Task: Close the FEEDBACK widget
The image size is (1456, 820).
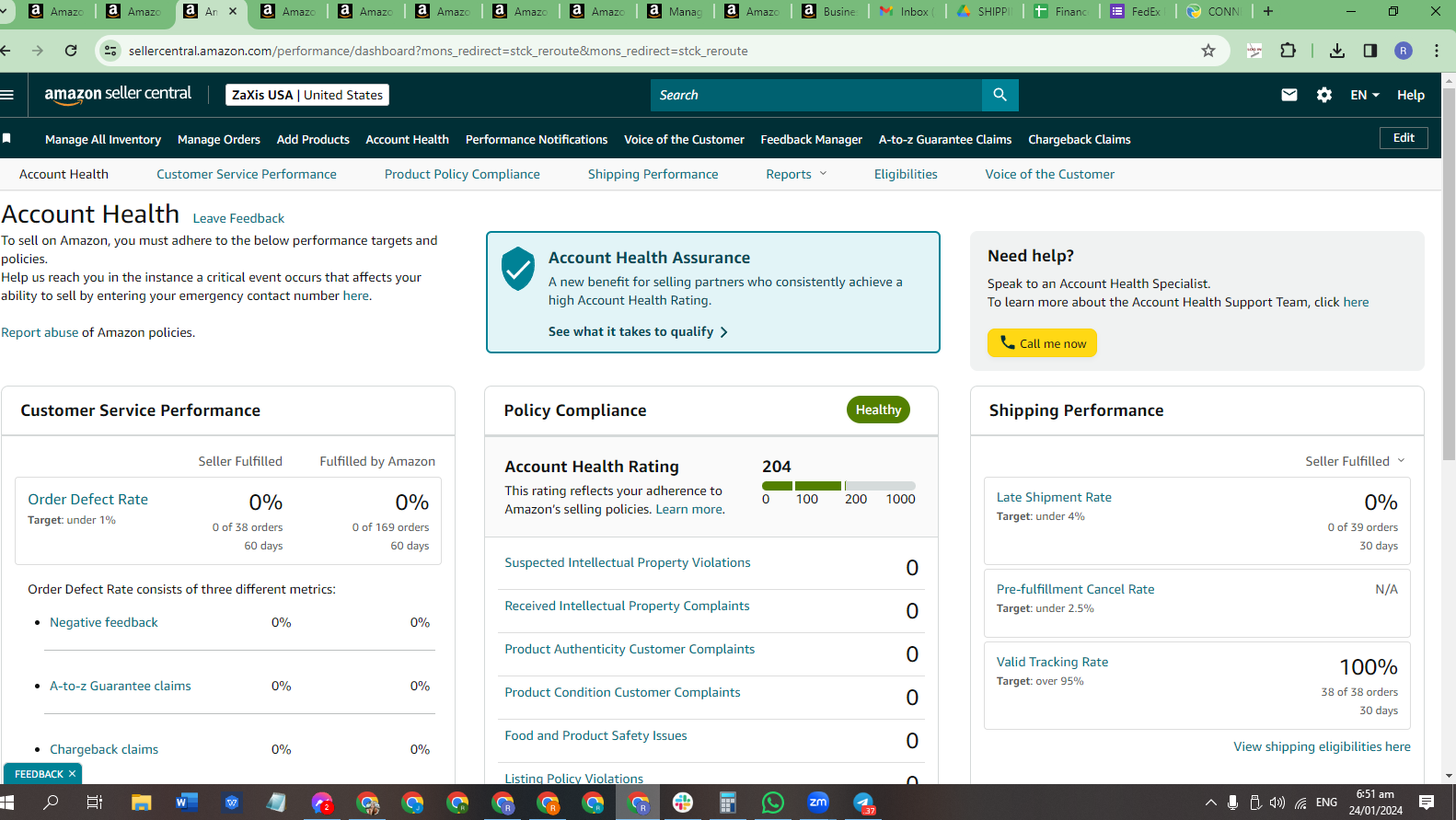Action: [x=72, y=774]
